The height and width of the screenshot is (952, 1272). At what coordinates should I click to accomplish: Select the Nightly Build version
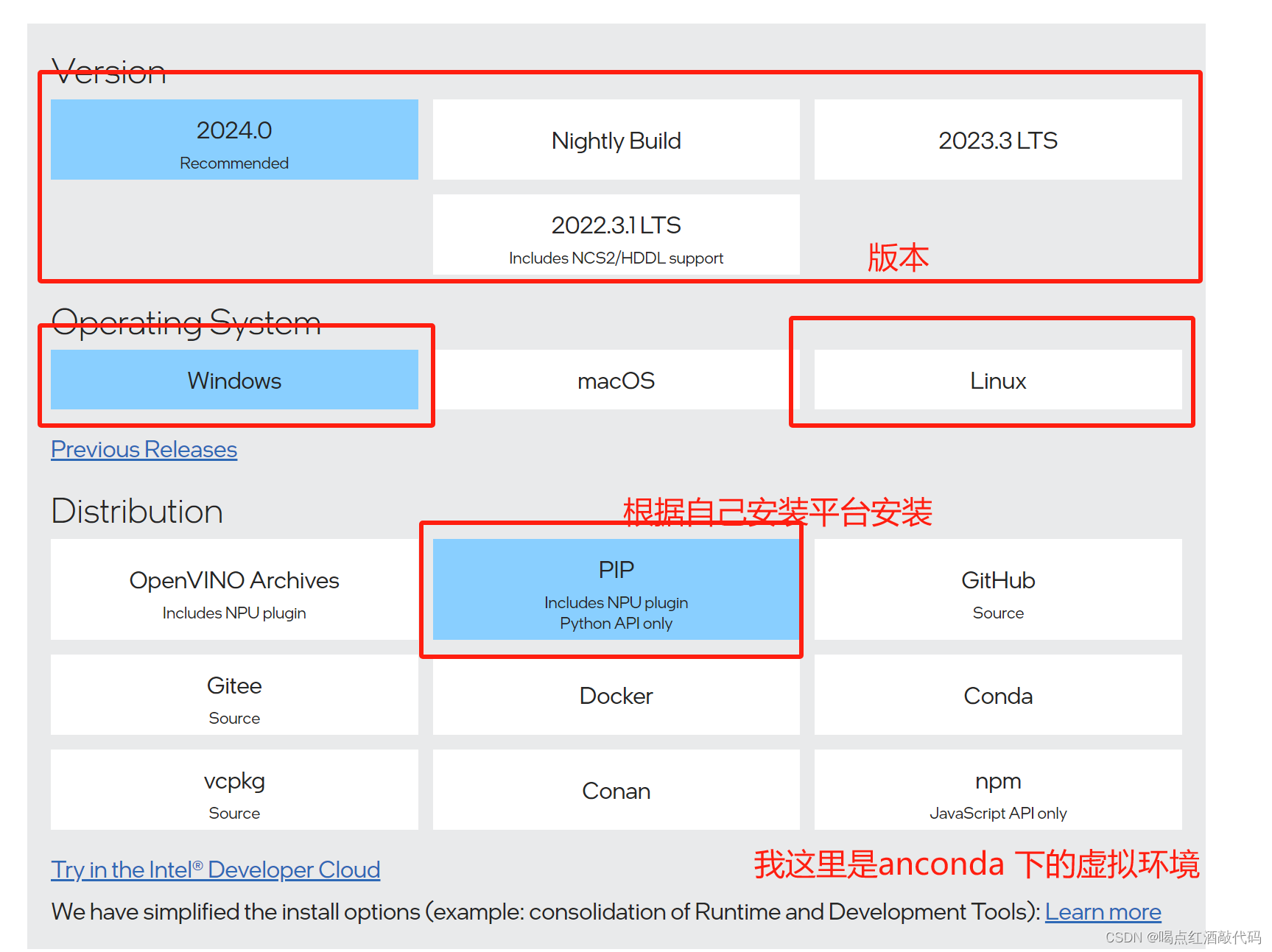pyautogui.click(x=616, y=139)
